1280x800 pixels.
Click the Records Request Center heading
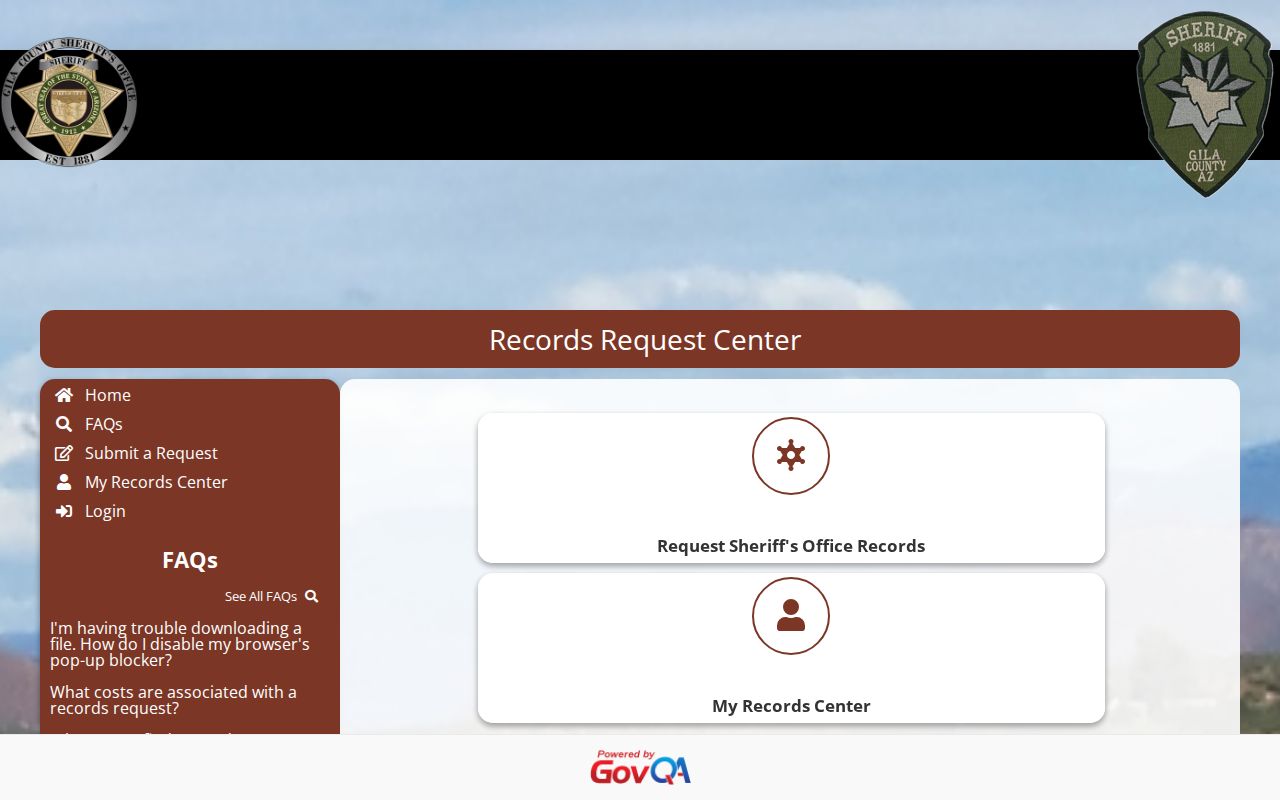(x=645, y=340)
